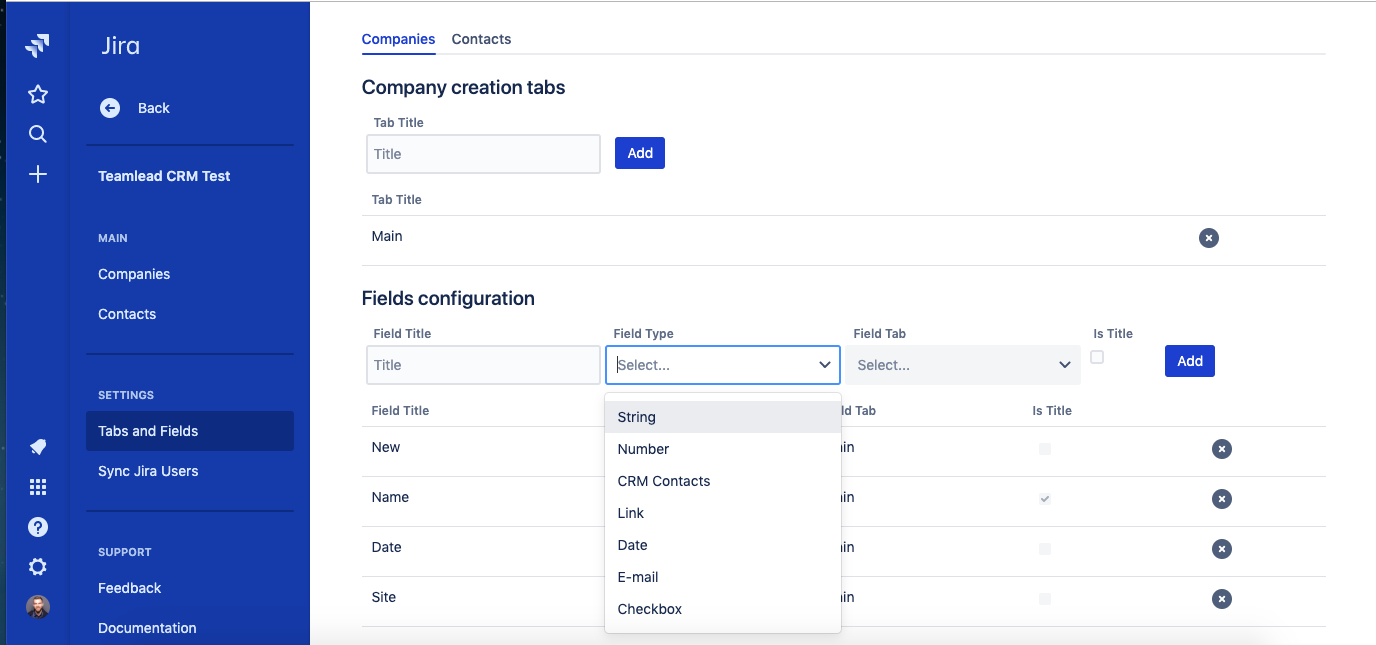The image size is (1376, 645).
Task: Click the plus create icon
Action: (38, 175)
